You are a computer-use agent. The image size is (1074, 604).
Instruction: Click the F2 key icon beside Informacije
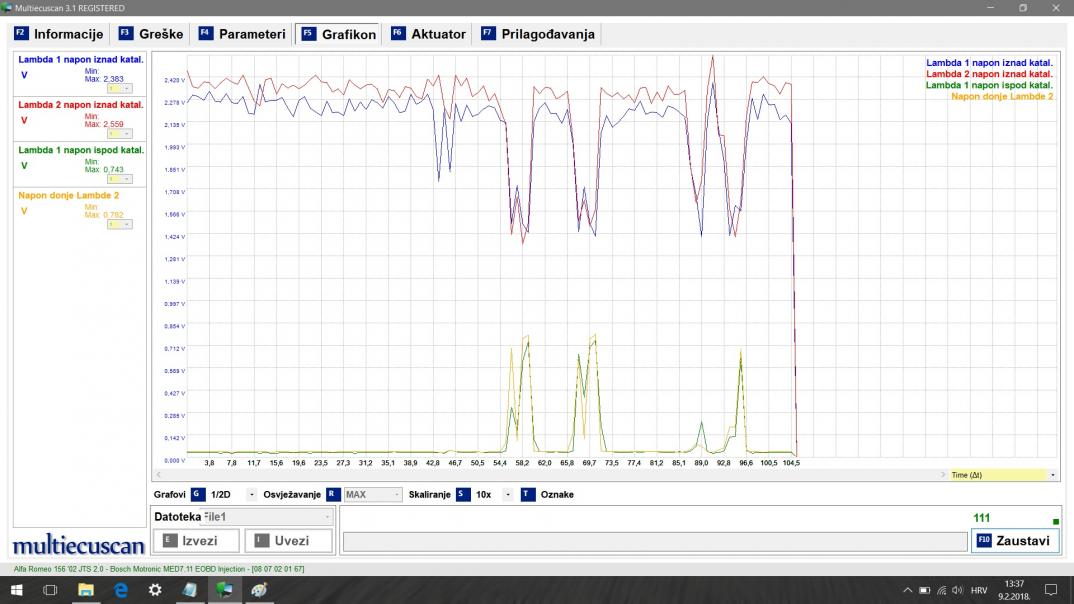(21, 33)
